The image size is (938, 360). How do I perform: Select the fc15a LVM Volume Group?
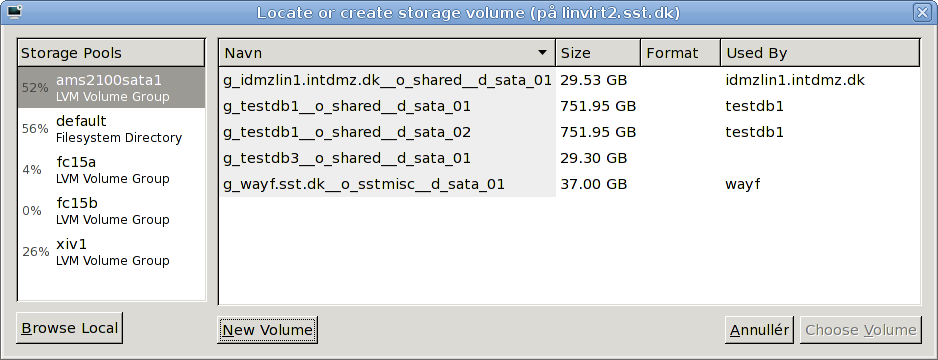pos(111,170)
